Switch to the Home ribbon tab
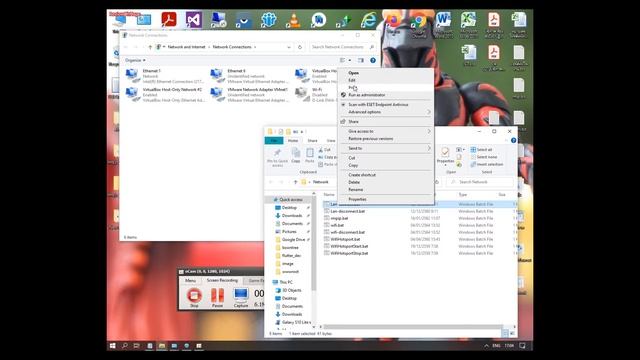640x360 pixels. pyautogui.click(x=293, y=140)
